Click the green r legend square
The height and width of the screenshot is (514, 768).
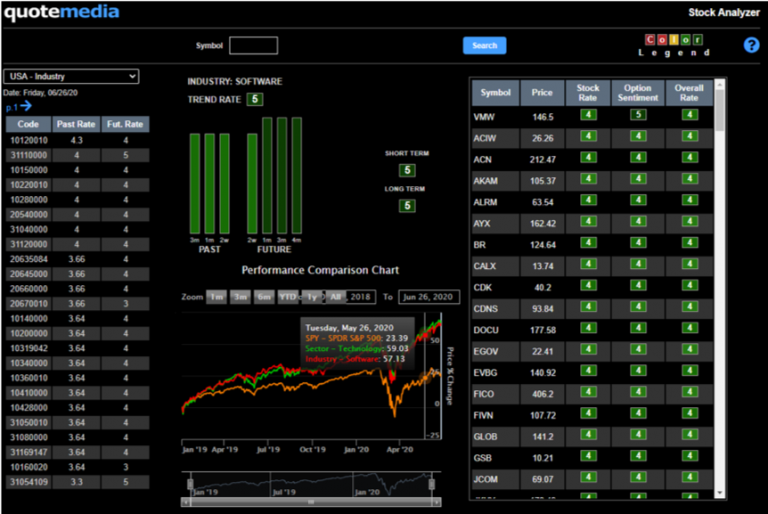pyautogui.click(x=697, y=40)
